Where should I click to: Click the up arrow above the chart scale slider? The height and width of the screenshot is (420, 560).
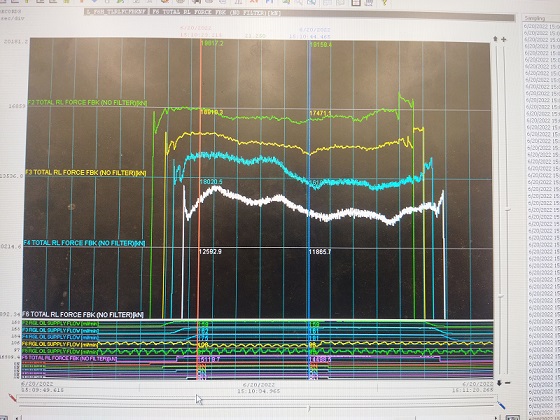click(x=495, y=39)
